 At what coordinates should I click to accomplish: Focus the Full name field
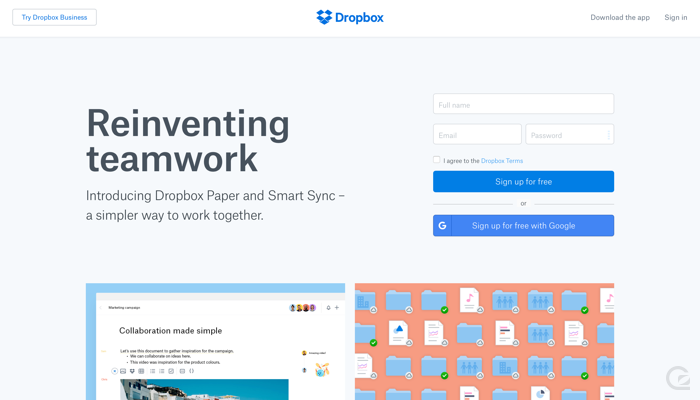[x=523, y=104]
